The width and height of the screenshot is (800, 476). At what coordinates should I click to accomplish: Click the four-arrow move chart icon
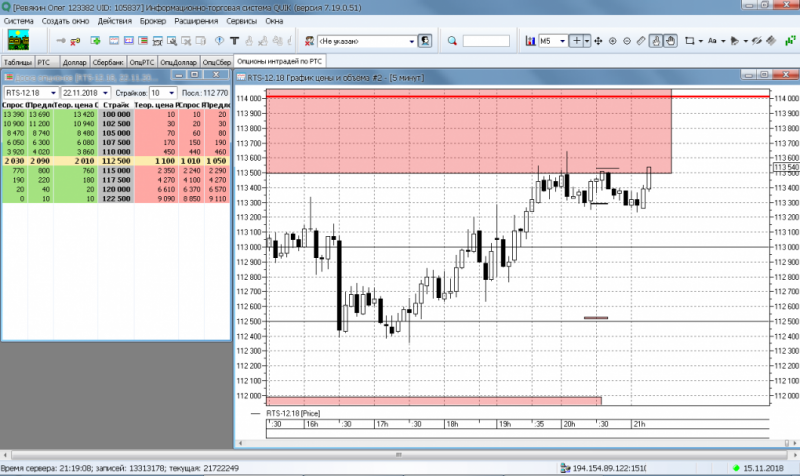(598, 41)
